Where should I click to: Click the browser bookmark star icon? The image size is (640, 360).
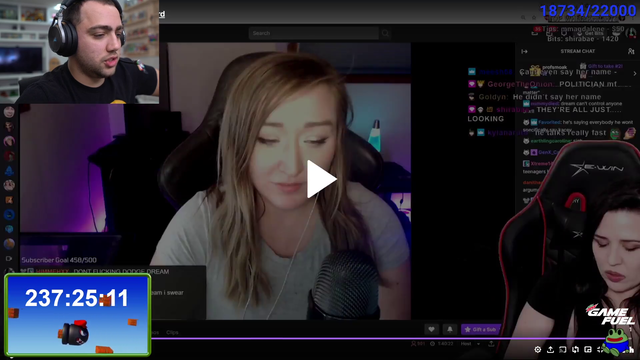[x=534, y=18]
